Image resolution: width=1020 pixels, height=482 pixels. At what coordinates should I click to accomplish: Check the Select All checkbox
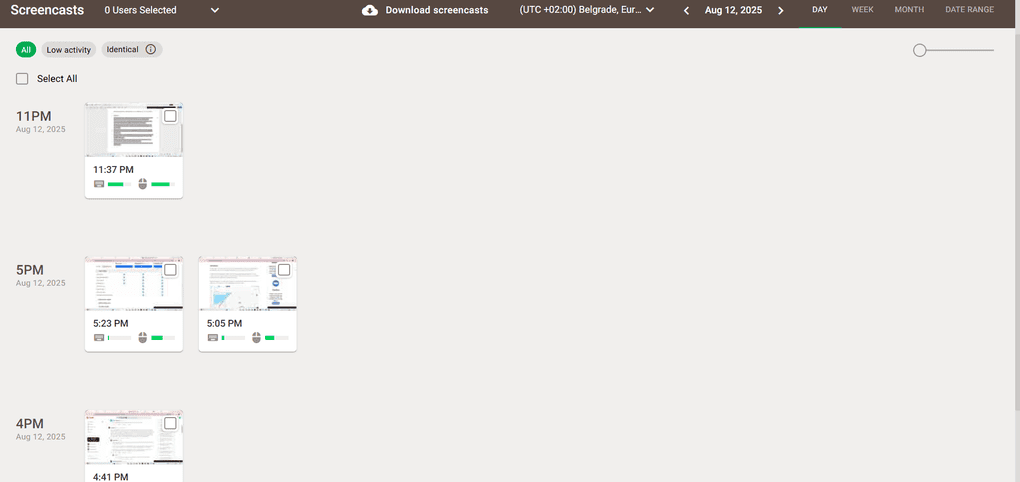tap(22, 79)
